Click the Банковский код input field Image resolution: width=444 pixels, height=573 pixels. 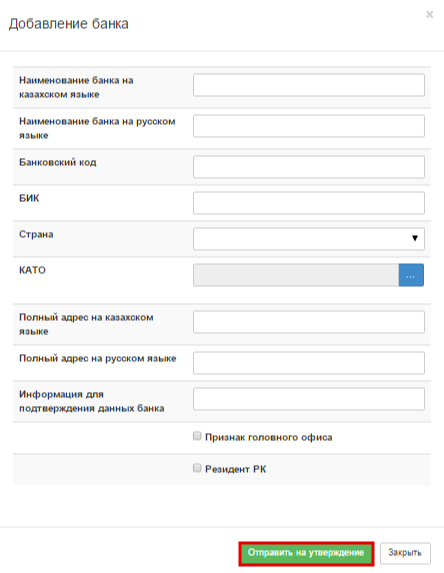point(309,167)
